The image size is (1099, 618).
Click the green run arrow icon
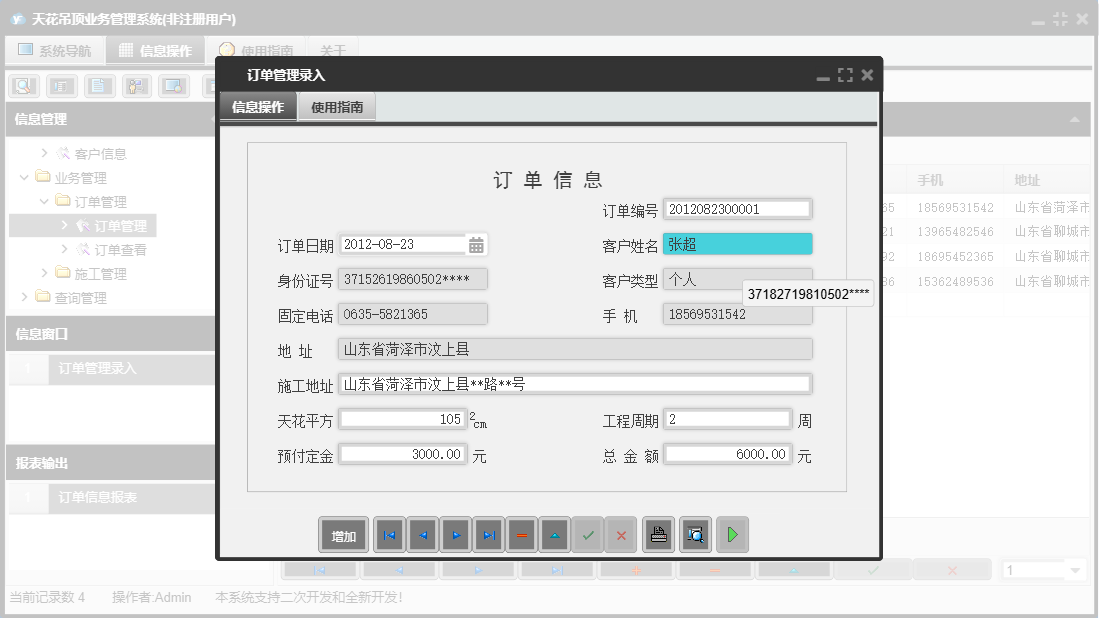point(732,535)
